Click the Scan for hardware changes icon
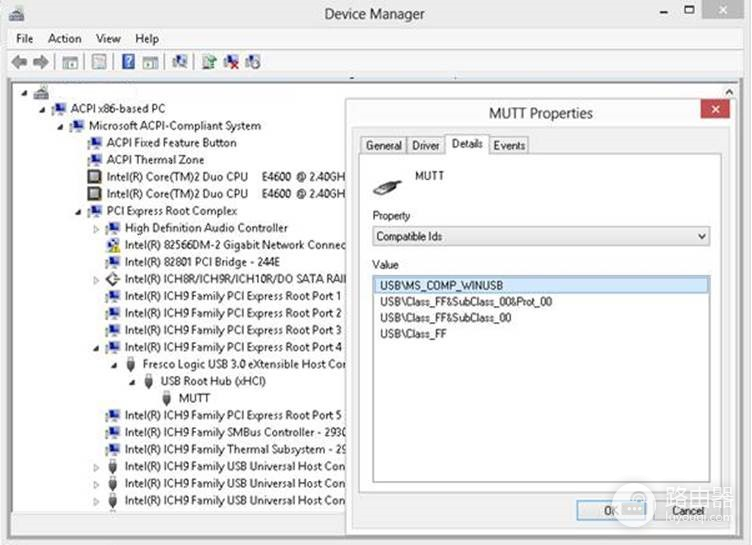752x545 pixels. coord(180,61)
